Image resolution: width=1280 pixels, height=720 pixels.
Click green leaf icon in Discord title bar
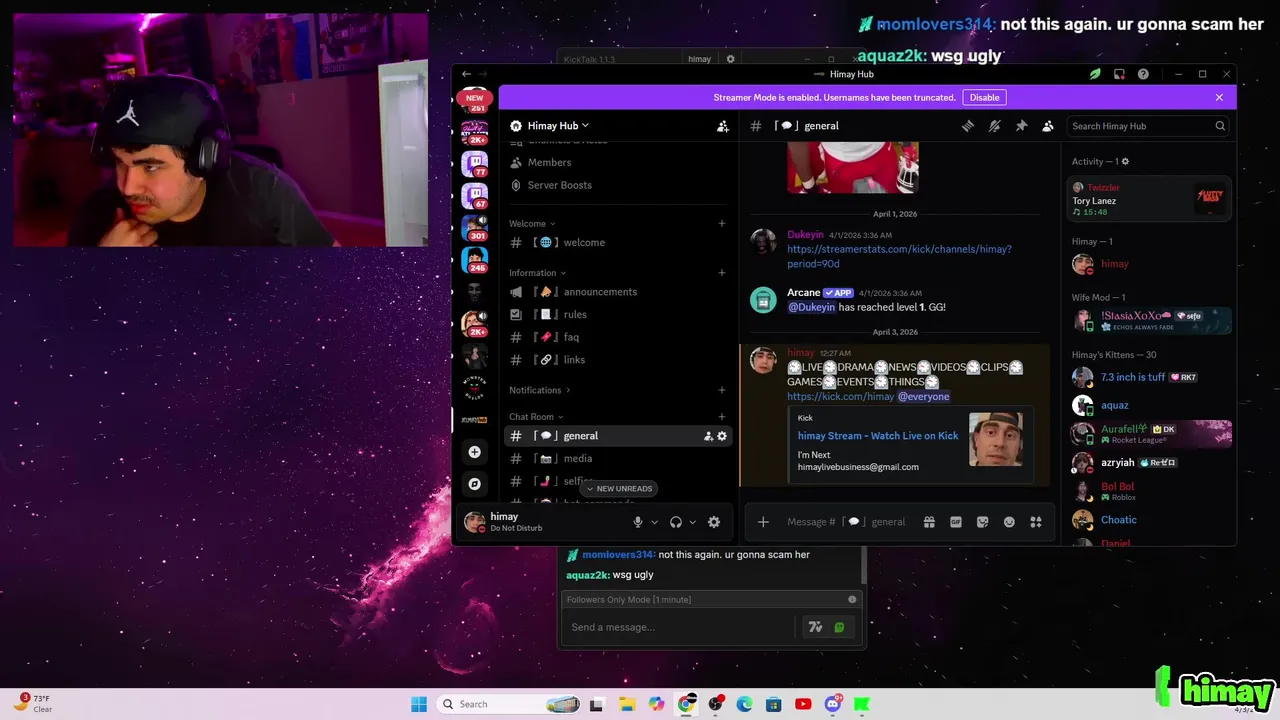pos(1095,74)
